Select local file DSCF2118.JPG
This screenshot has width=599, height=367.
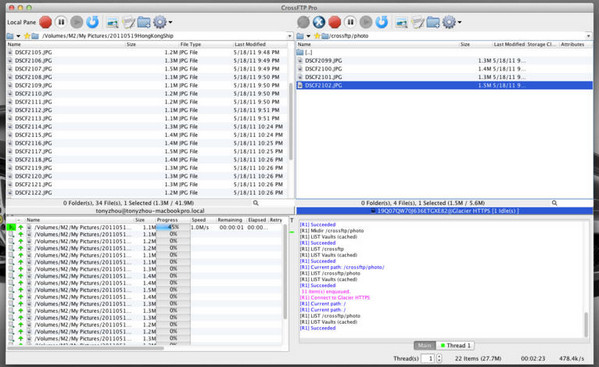coord(147,160)
